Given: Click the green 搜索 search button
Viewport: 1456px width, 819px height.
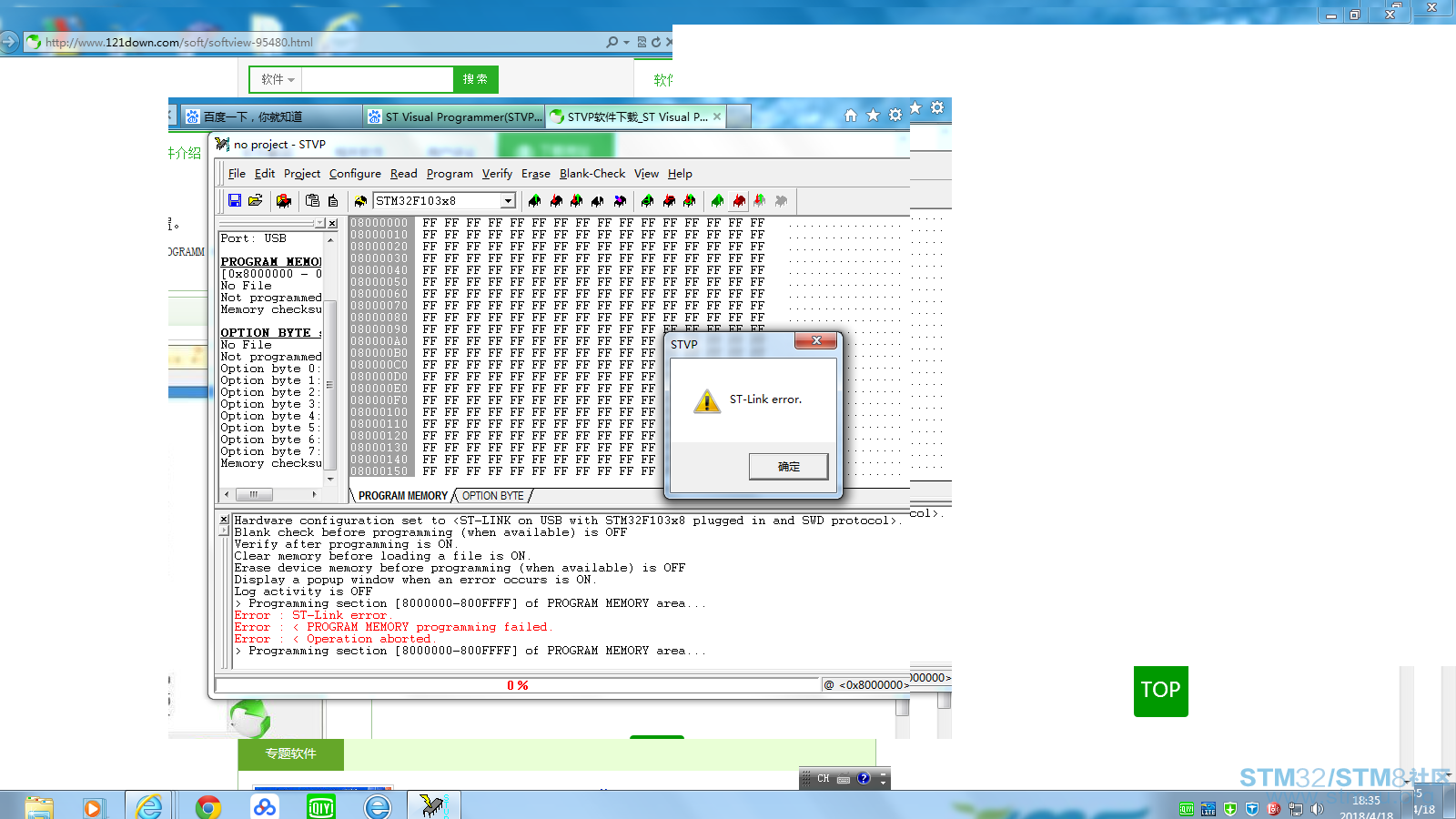Looking at the screenshot, I should 475,79.
